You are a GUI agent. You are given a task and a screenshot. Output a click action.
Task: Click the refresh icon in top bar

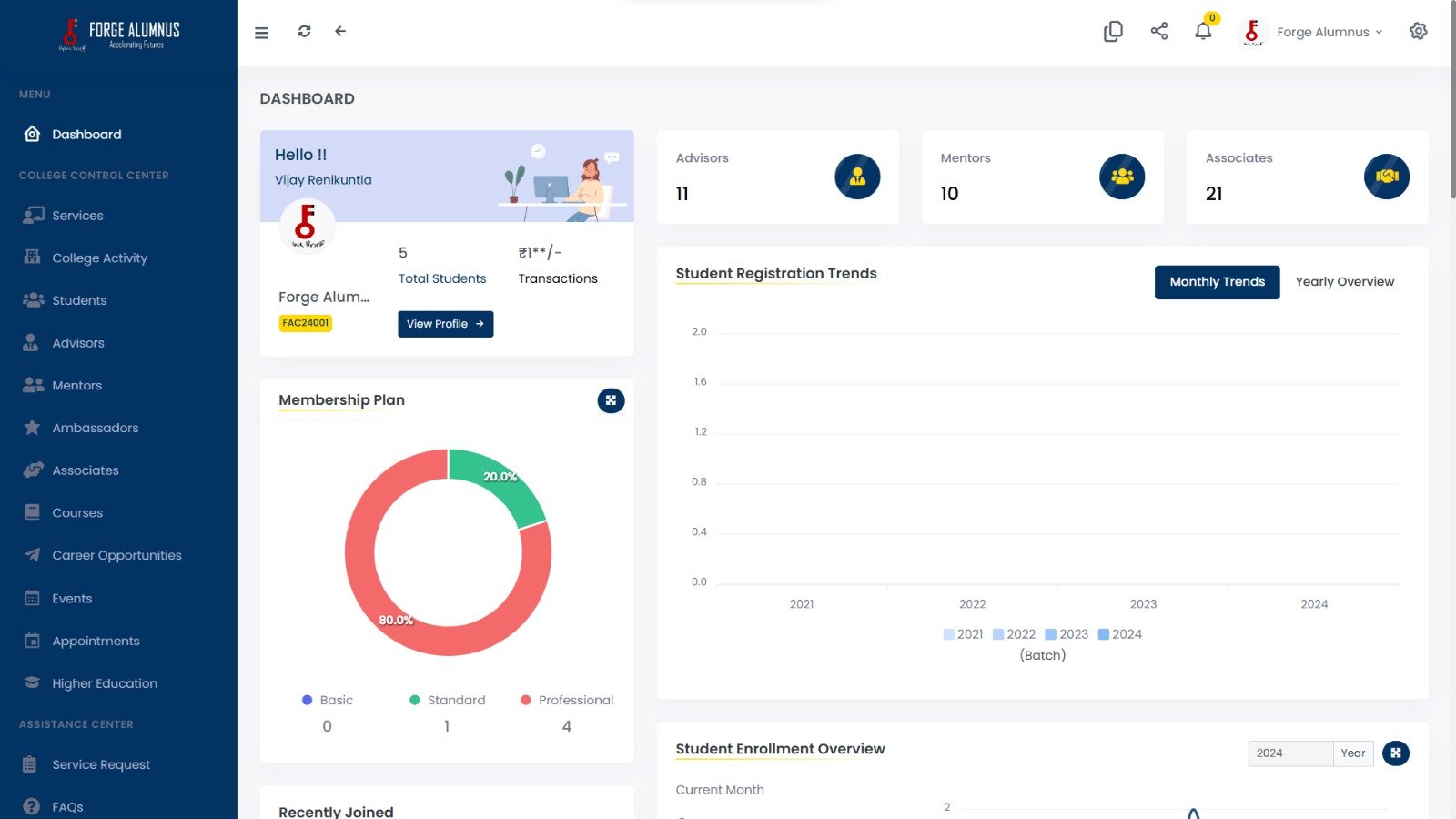click(x=304, y=32)
